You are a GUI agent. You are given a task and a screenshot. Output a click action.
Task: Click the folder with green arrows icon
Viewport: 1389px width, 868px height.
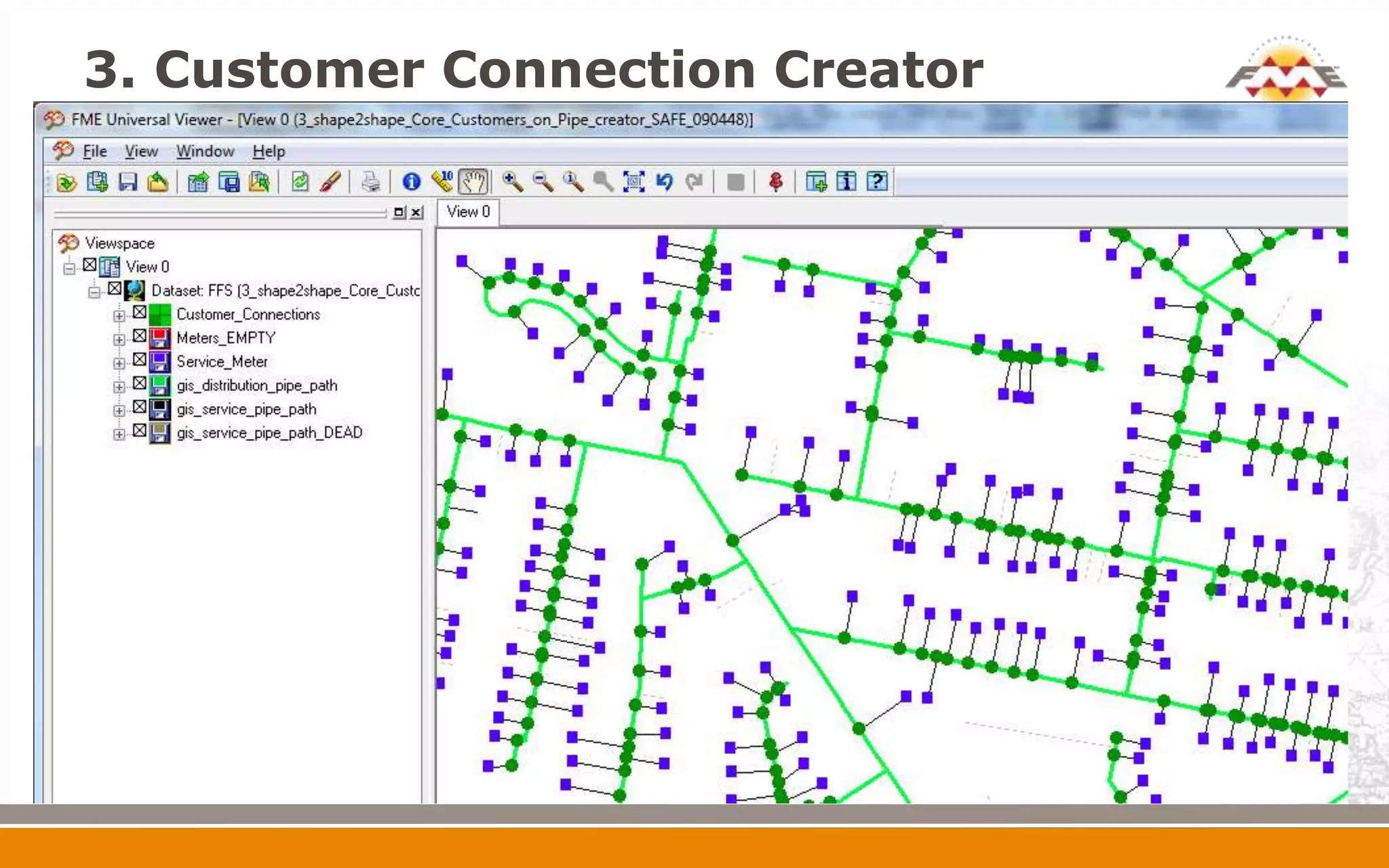[x=260, y=182]
